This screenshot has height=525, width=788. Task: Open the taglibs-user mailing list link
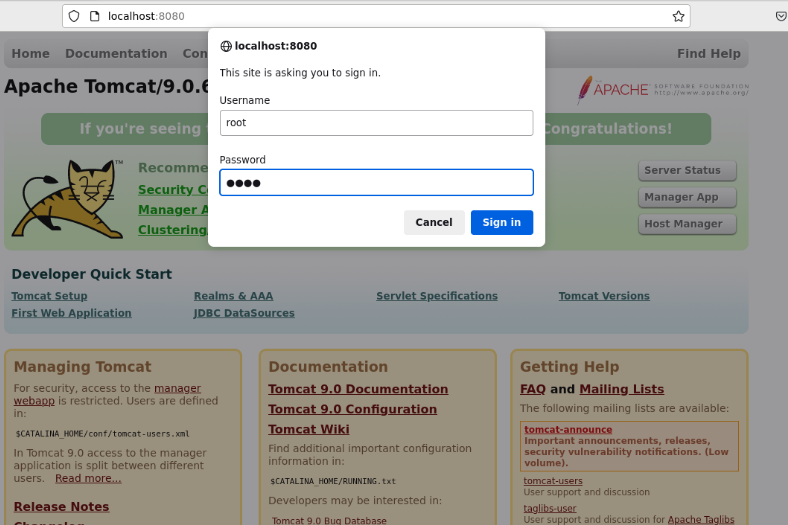pos(550,508)
